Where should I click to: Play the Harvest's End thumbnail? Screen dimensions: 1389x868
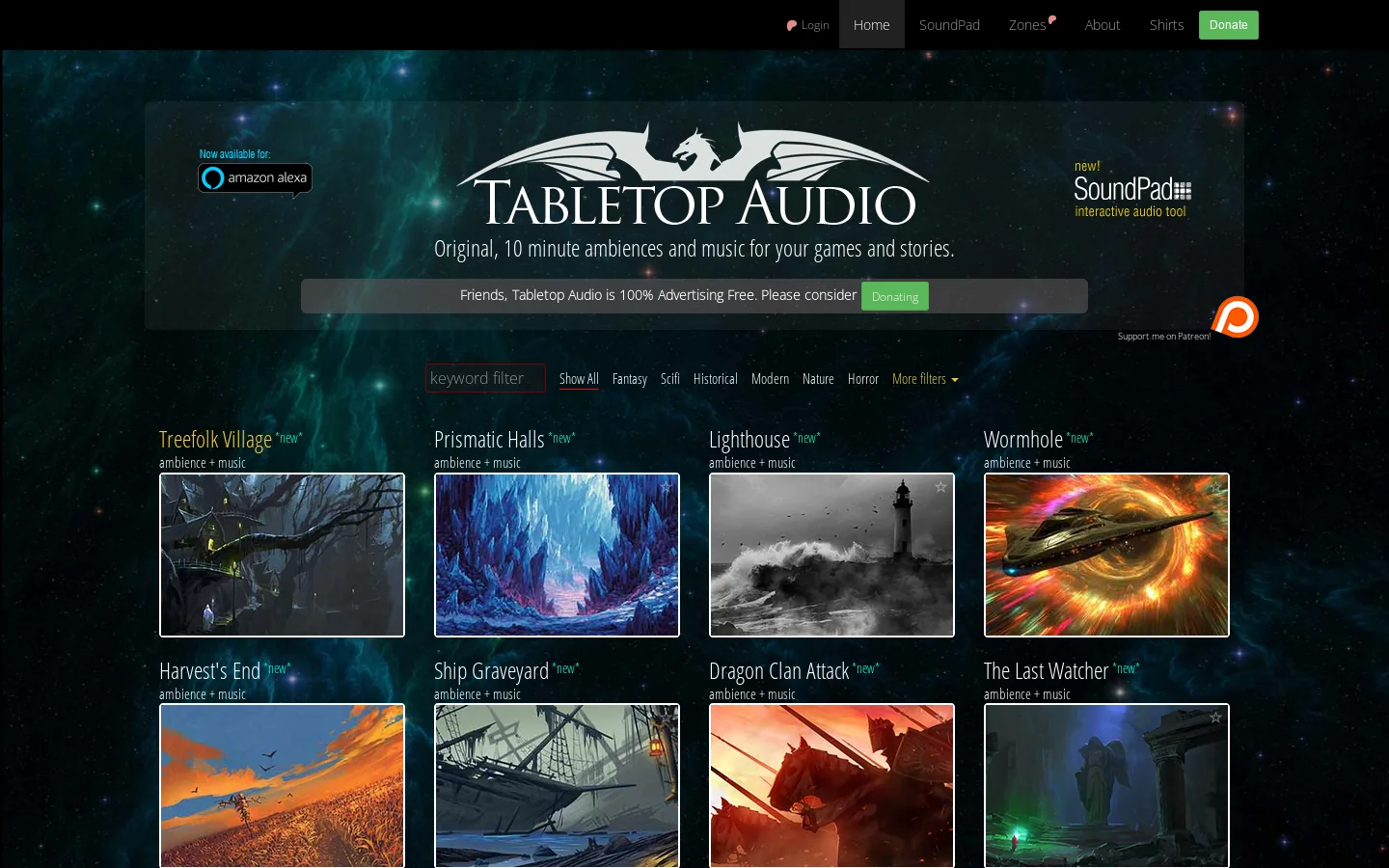[x=282, y=785]
